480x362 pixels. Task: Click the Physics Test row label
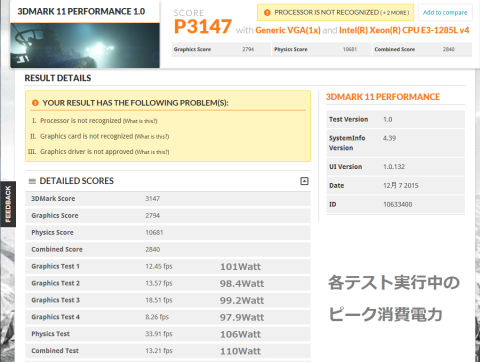[51, 334]
